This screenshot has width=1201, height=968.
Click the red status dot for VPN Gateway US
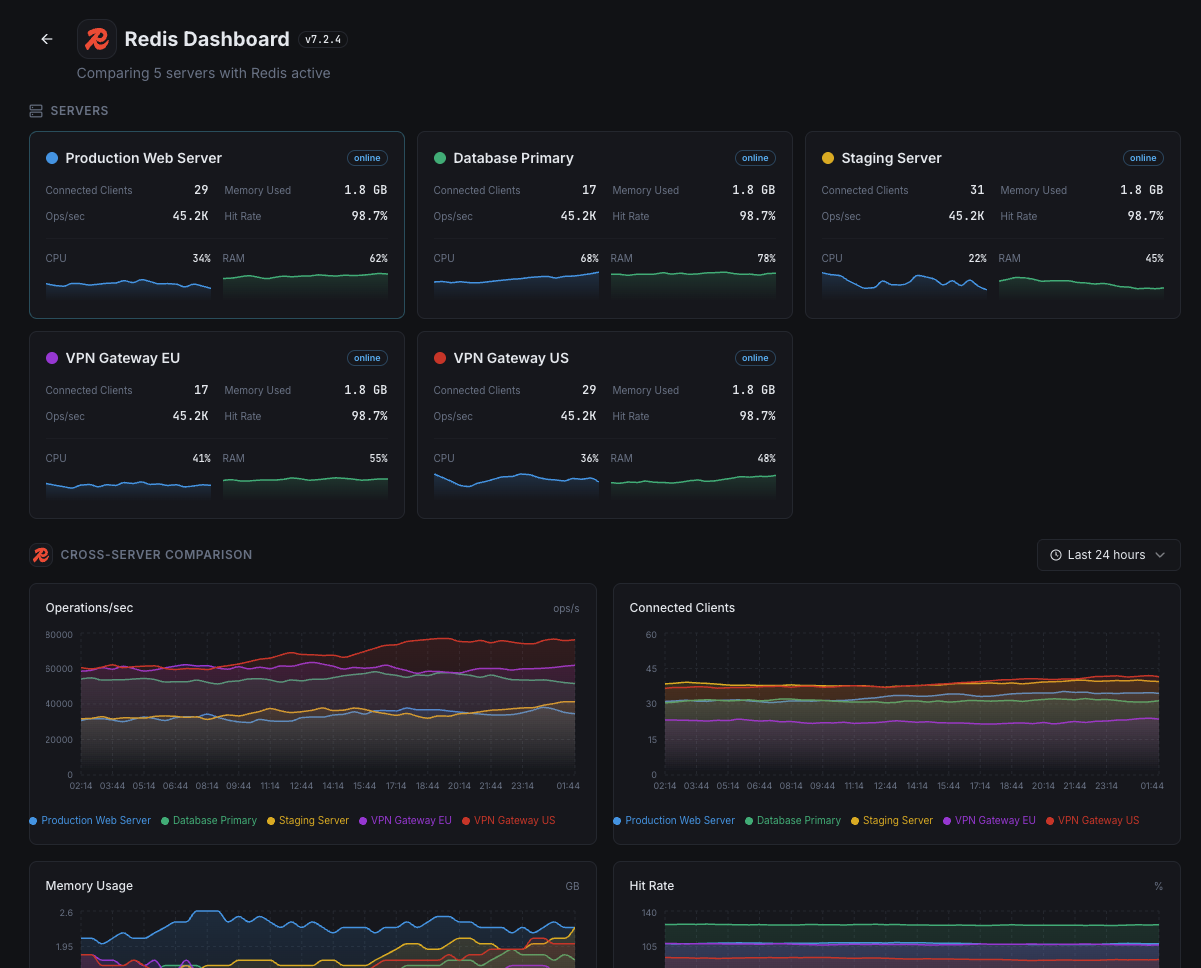441,357
